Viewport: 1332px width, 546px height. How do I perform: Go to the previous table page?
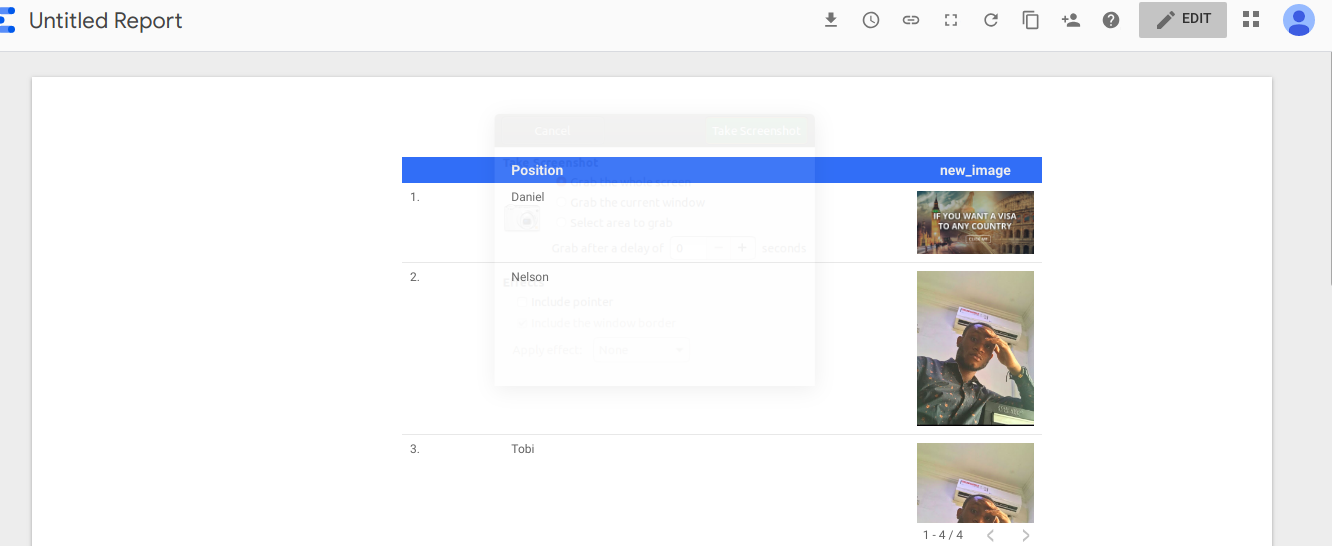tap(991, 535)
